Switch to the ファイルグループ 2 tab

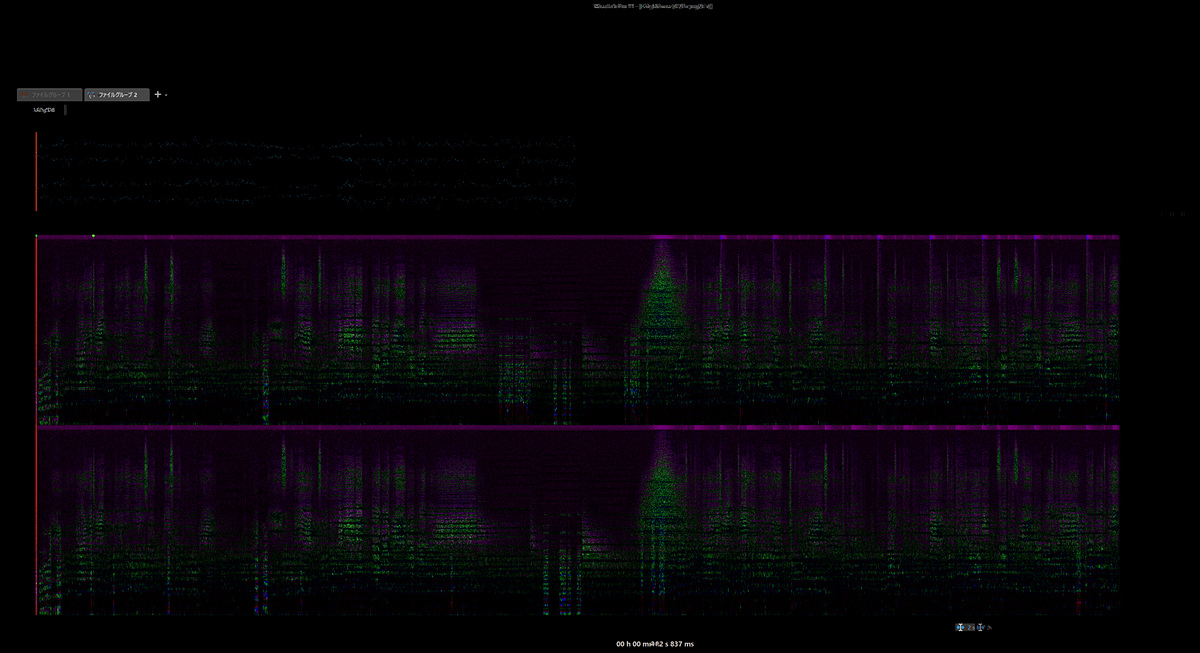(x=117, y=94)
